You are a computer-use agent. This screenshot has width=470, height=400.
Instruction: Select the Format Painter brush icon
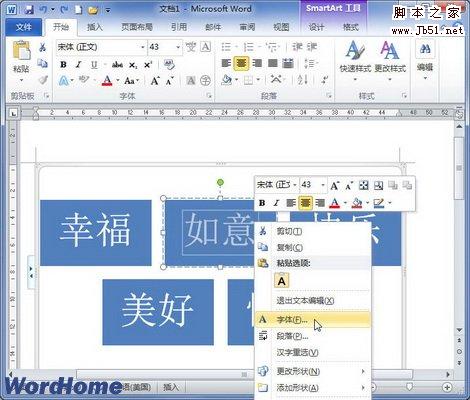[43, 80]
